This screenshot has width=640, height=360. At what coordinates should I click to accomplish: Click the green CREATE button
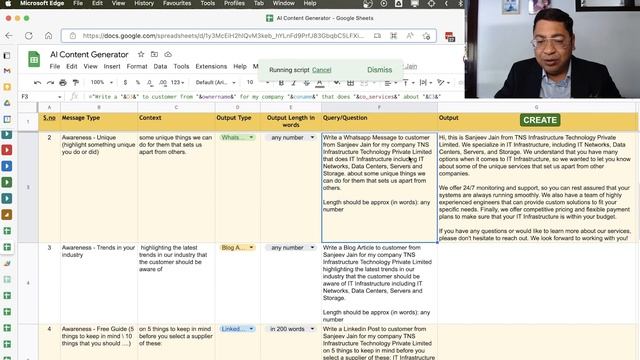click(540, 120)
